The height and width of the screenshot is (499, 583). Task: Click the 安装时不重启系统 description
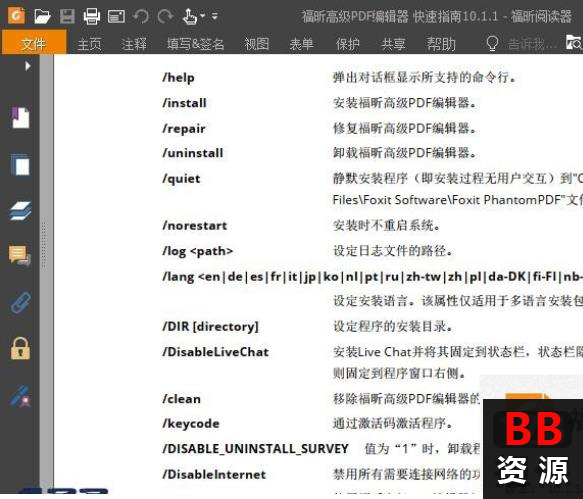click(x=386, y=225)
